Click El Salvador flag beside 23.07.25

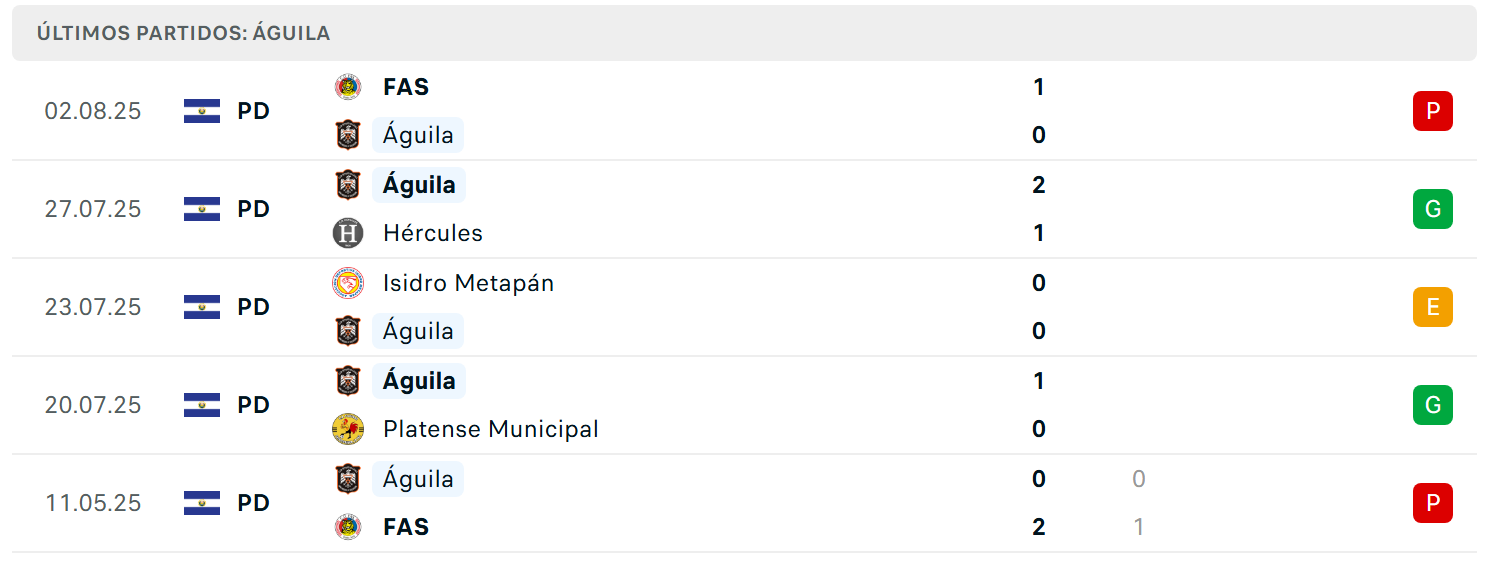tap(202, 307)
